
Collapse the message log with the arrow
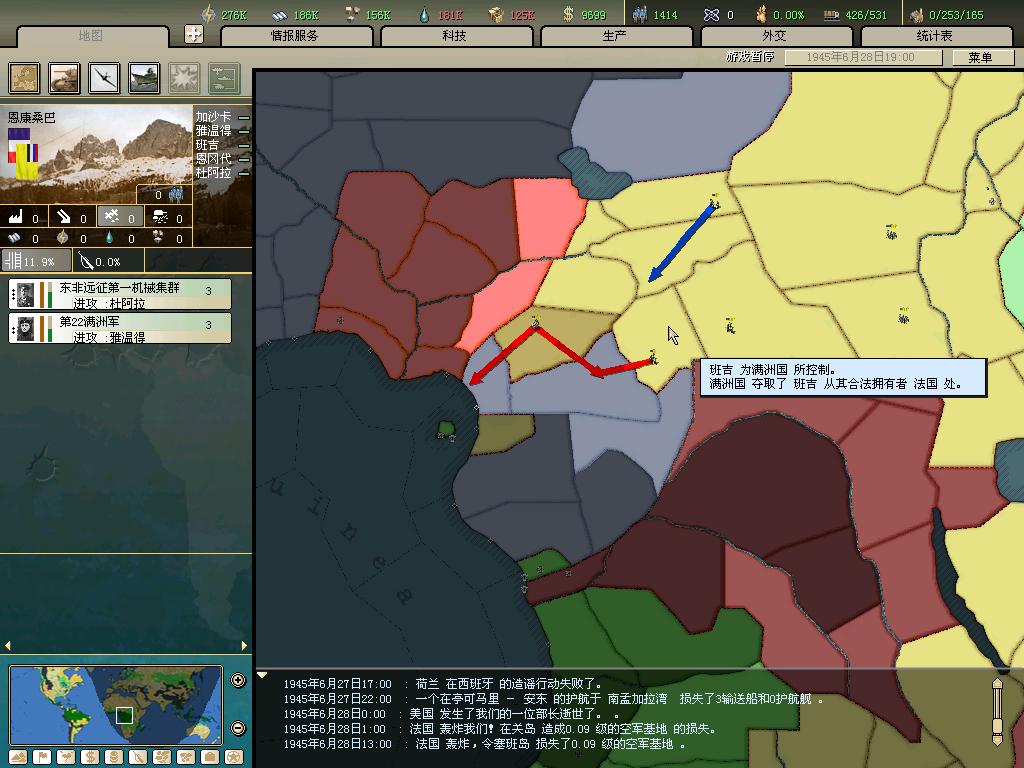point(263,676)
